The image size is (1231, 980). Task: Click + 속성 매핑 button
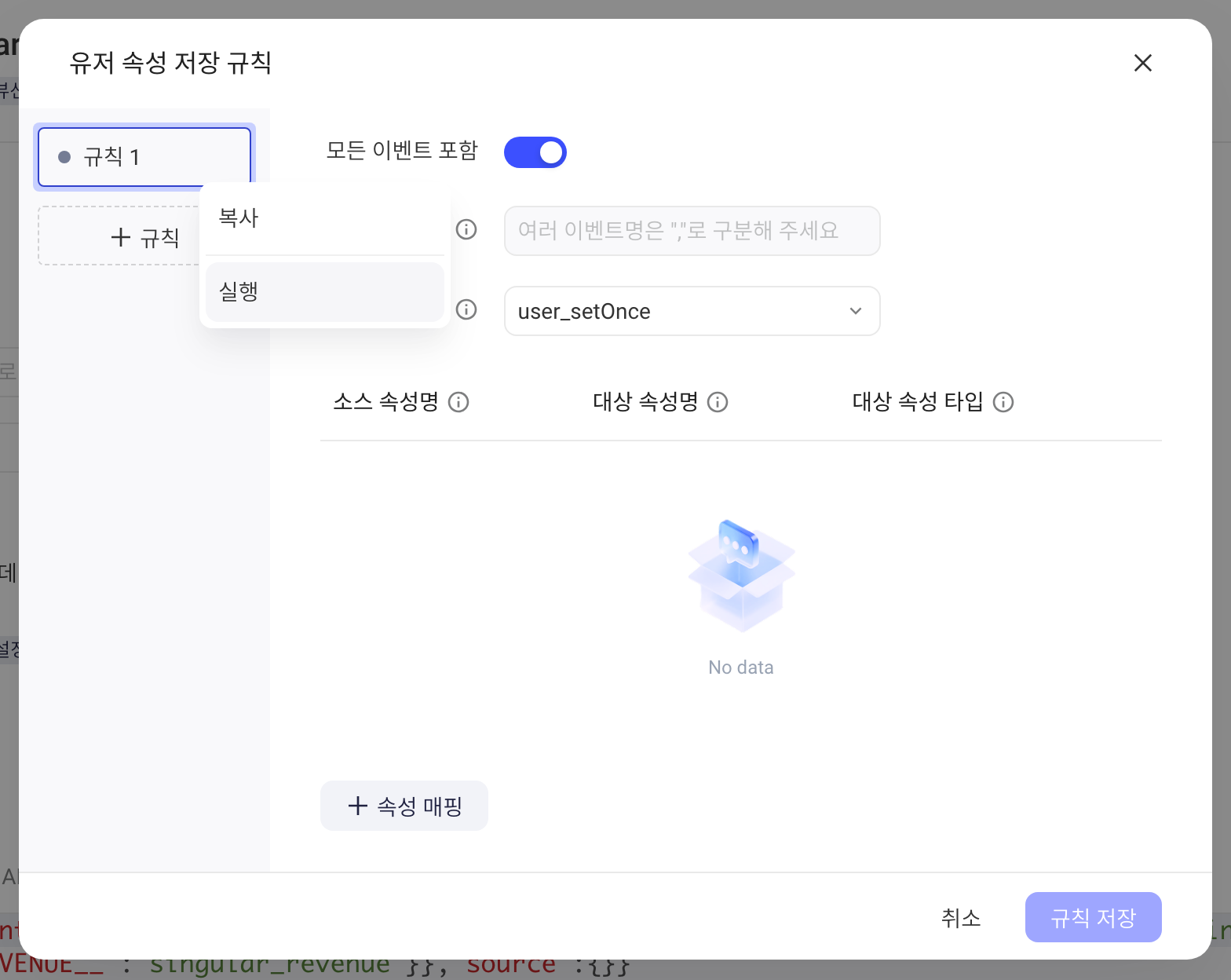(x=404, y=806)
